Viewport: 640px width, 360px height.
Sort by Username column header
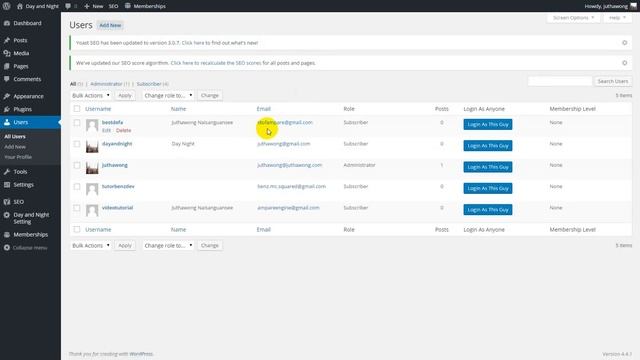[98, 109]
